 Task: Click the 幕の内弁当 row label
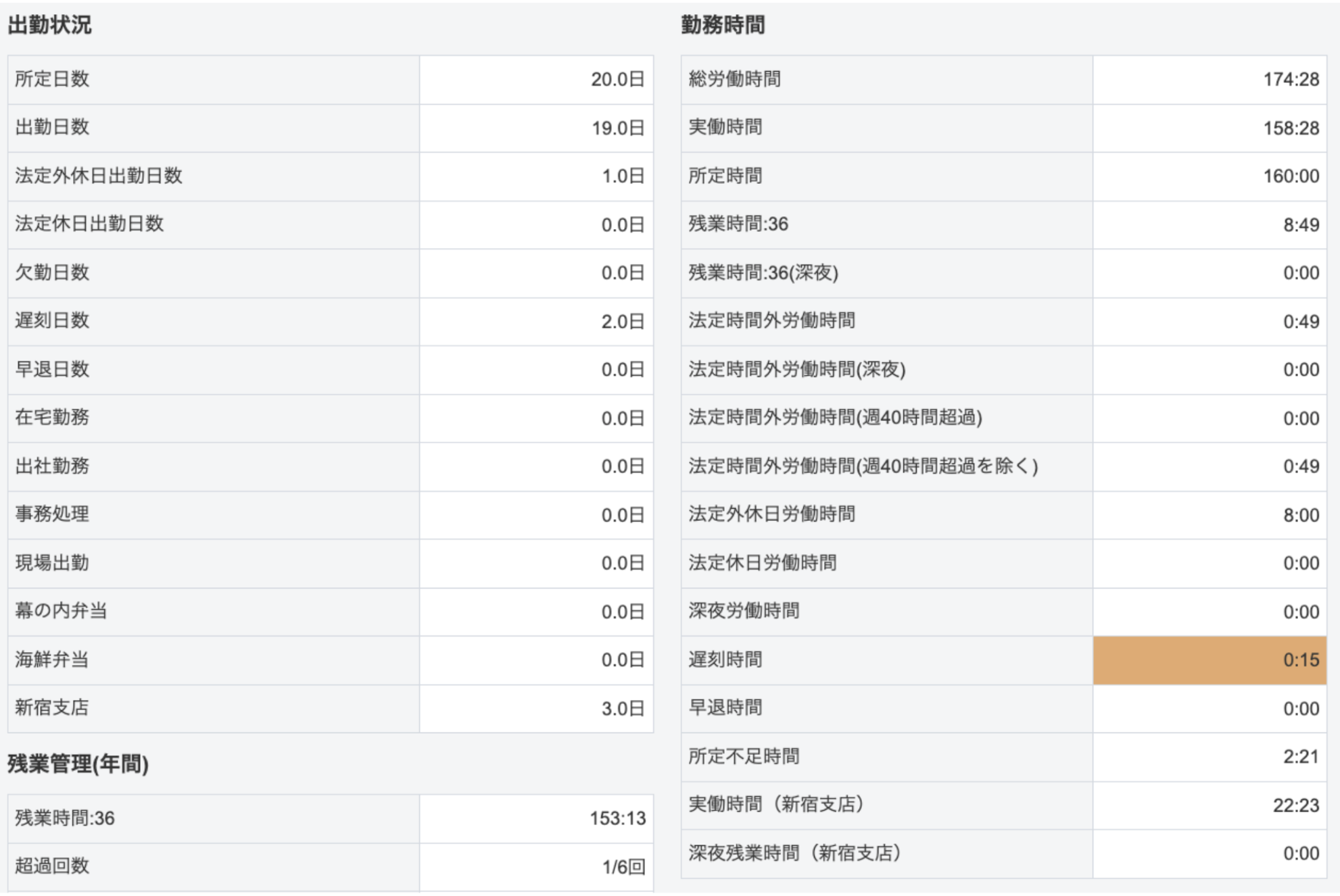[x=61, y=611]
